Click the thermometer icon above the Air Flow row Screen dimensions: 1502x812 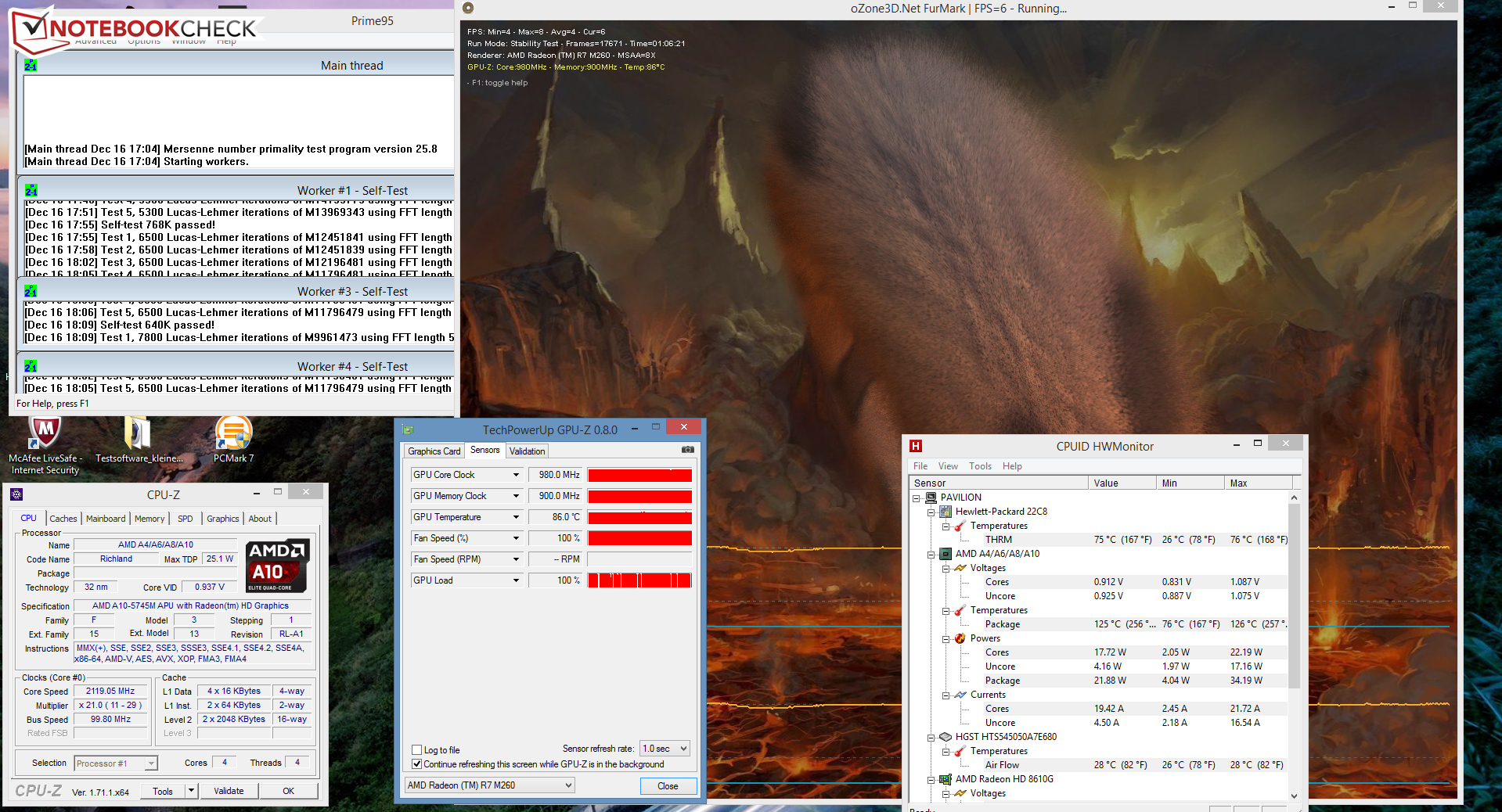[960, 751]
